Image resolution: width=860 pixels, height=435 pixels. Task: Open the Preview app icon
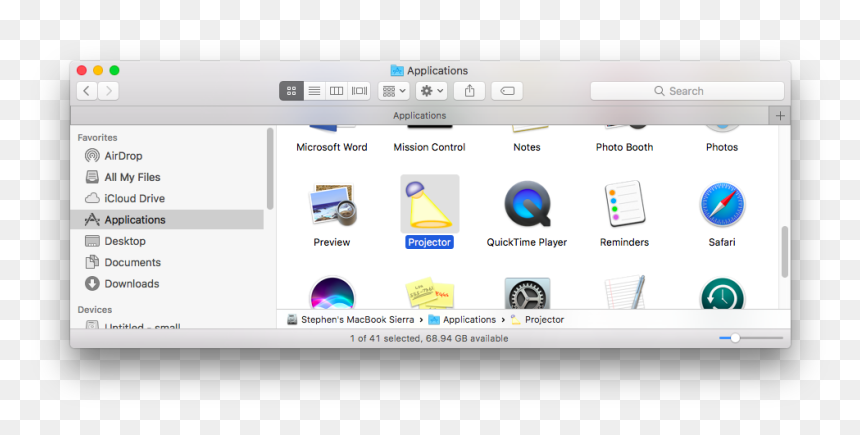332,205
